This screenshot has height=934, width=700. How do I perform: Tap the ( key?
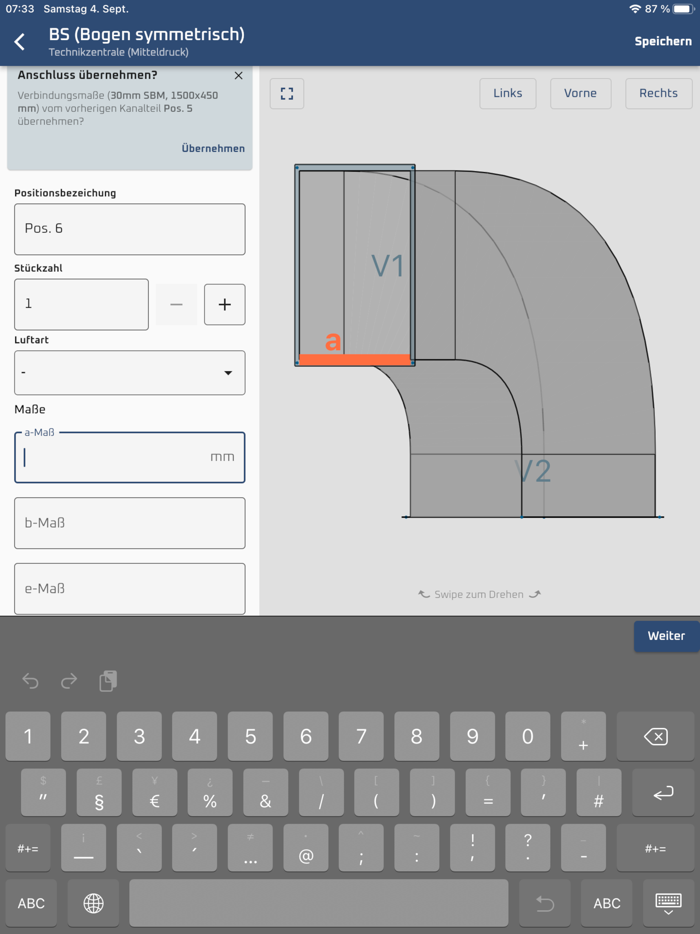point(377,793)
